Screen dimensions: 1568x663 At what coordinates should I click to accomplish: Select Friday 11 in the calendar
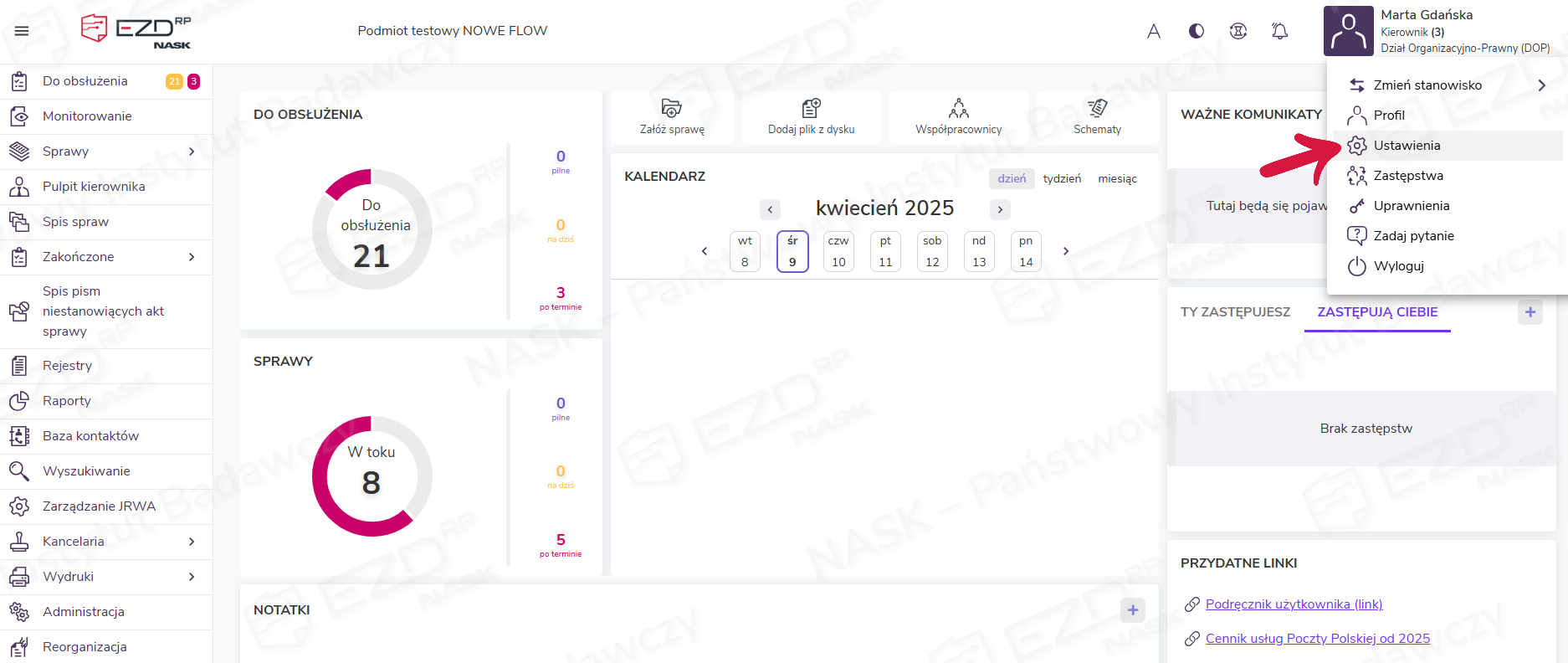coord(885,251)
